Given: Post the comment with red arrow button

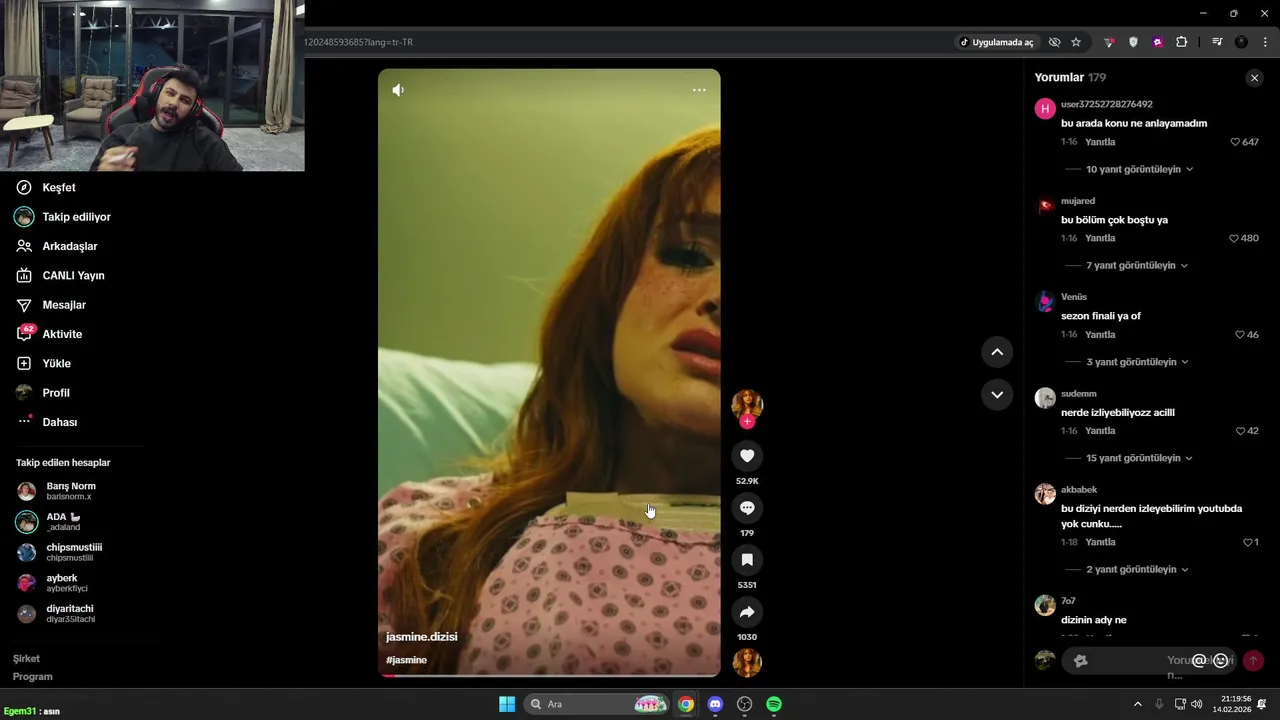Looking at the screenshot, I should point(1253,661).
